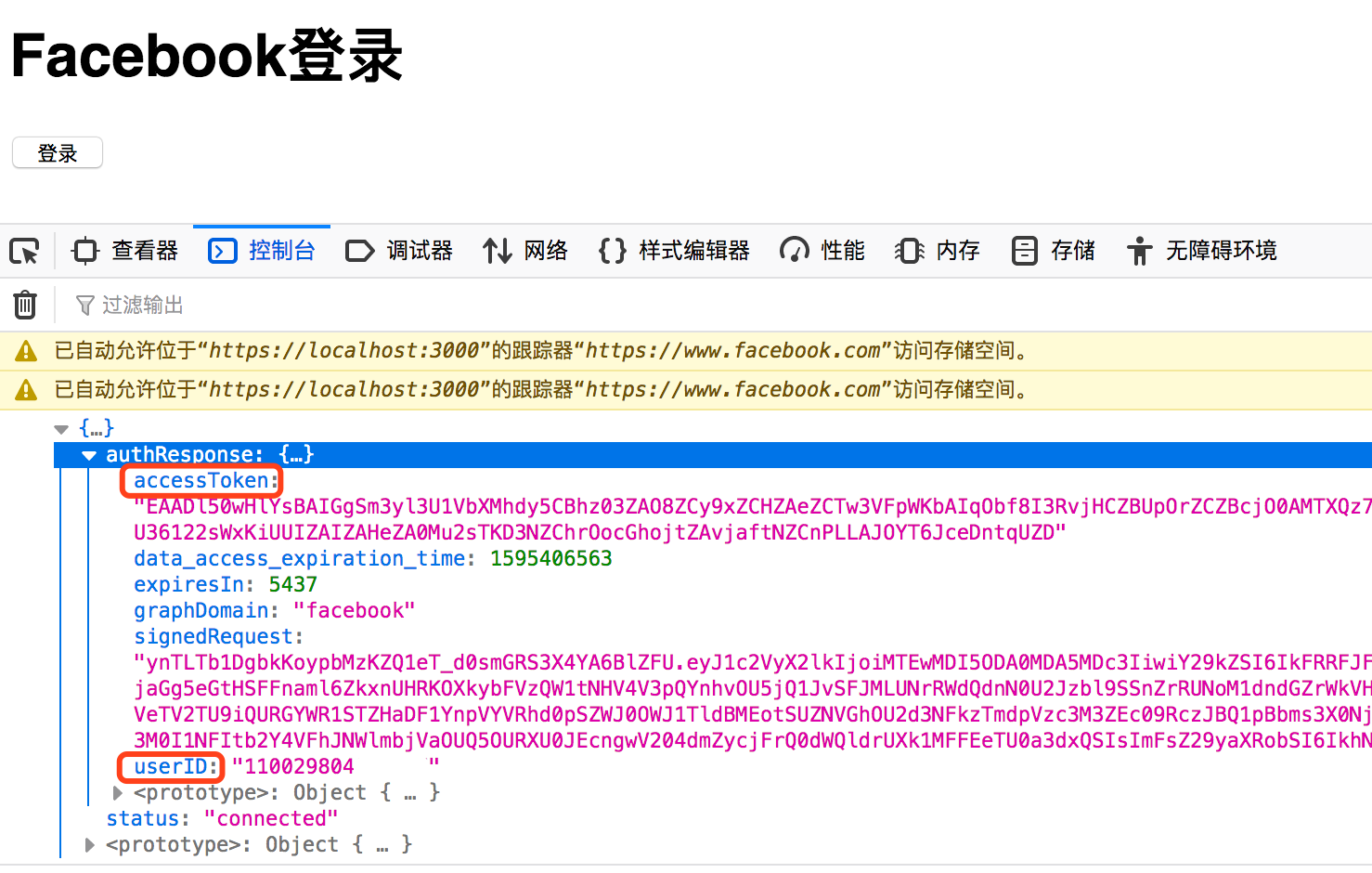
Task: Expand the bottom-level <prototype> Object arrow
Action: [x=89, y=845]
